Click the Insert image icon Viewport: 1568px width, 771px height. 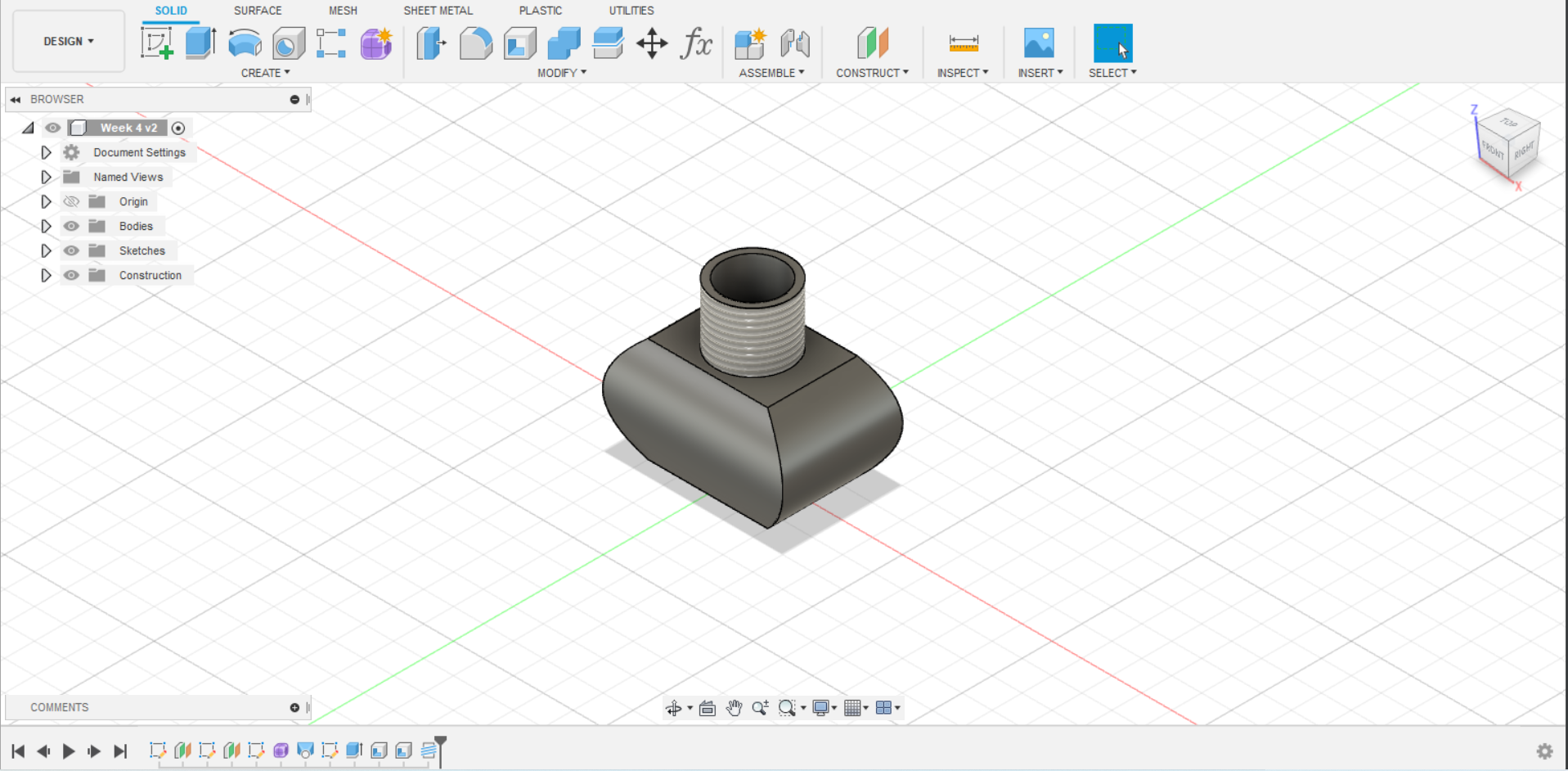(1039, 43)
